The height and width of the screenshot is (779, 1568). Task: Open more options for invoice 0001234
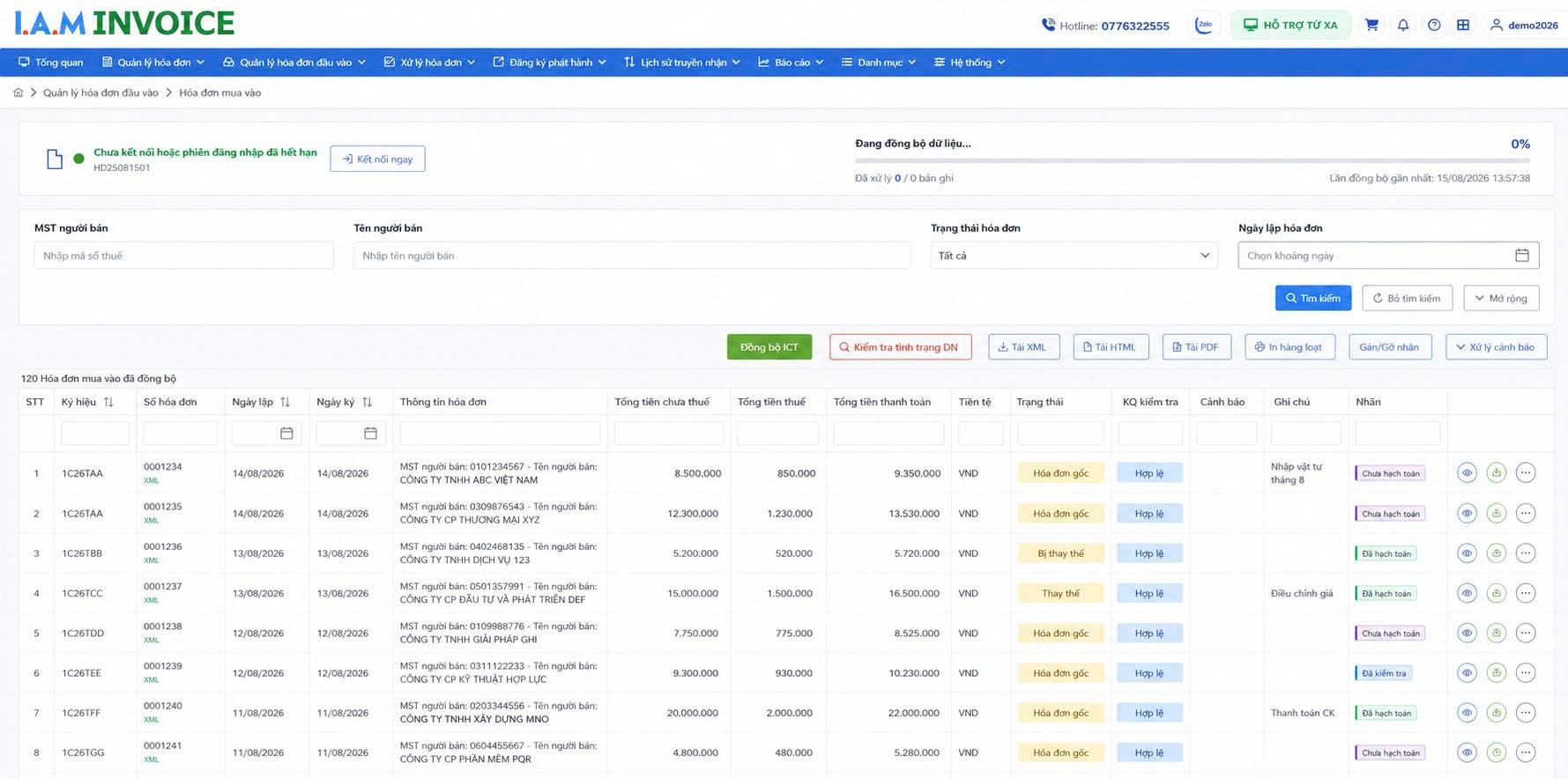point(1526,473)
